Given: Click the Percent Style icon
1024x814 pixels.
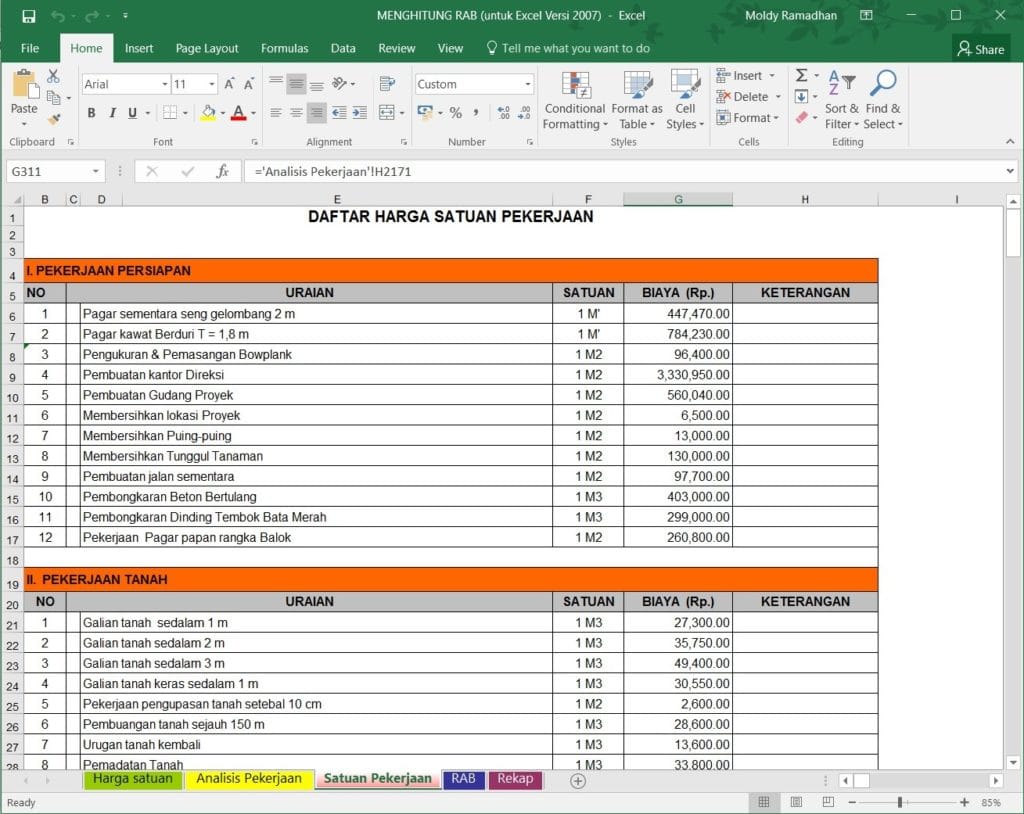Looking at the screenshot, I should [x=456, y=112].
